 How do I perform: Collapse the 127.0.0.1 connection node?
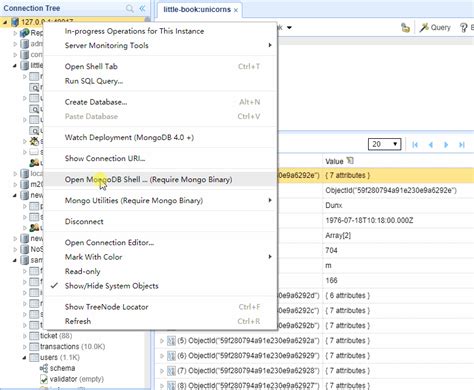pyautogui.click(x=5, y=22)
